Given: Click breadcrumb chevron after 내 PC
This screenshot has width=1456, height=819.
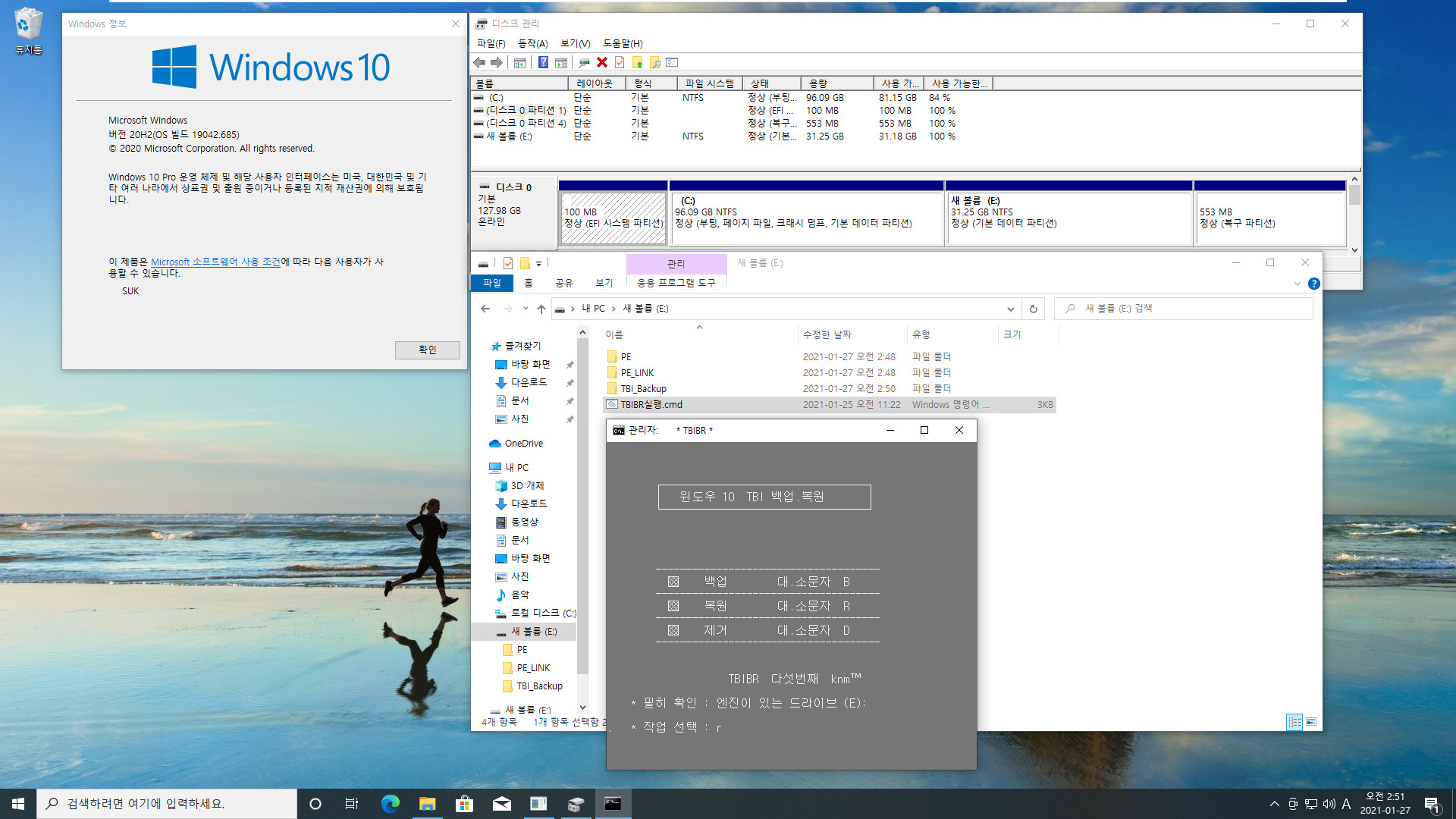Looking at the screenshot, I should [x=613, y=309].
